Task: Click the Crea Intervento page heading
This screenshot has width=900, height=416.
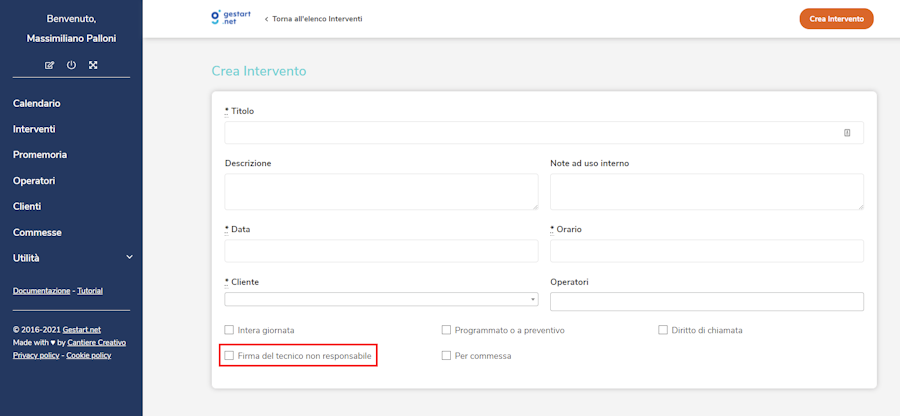Action: (x=259, y=71)
